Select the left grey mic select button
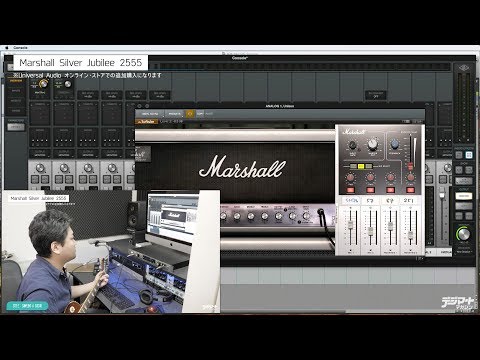The height and width of the screenshot is (360, 480). click(353, 166)
